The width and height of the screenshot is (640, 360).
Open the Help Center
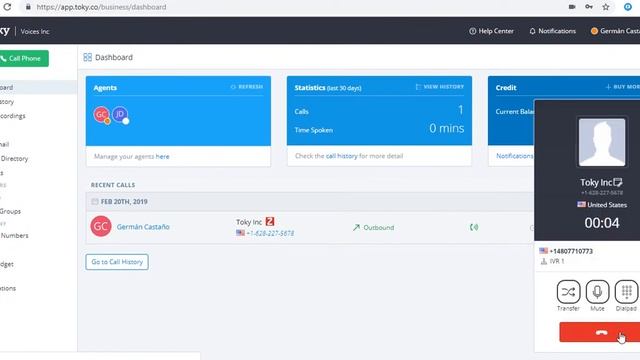click(x=491, y=31)
